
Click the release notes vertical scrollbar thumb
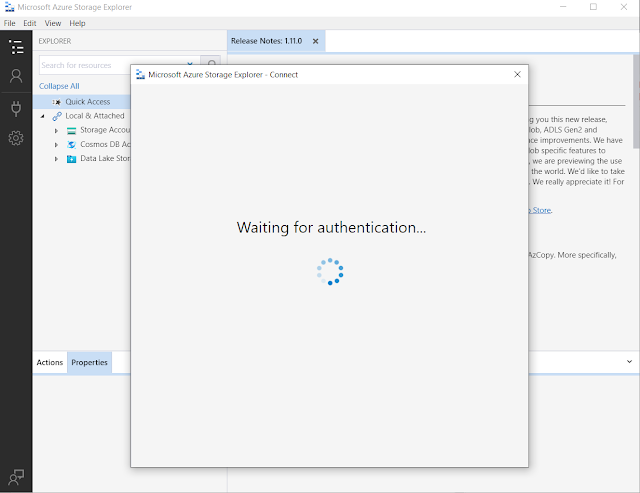coord(636,101)
